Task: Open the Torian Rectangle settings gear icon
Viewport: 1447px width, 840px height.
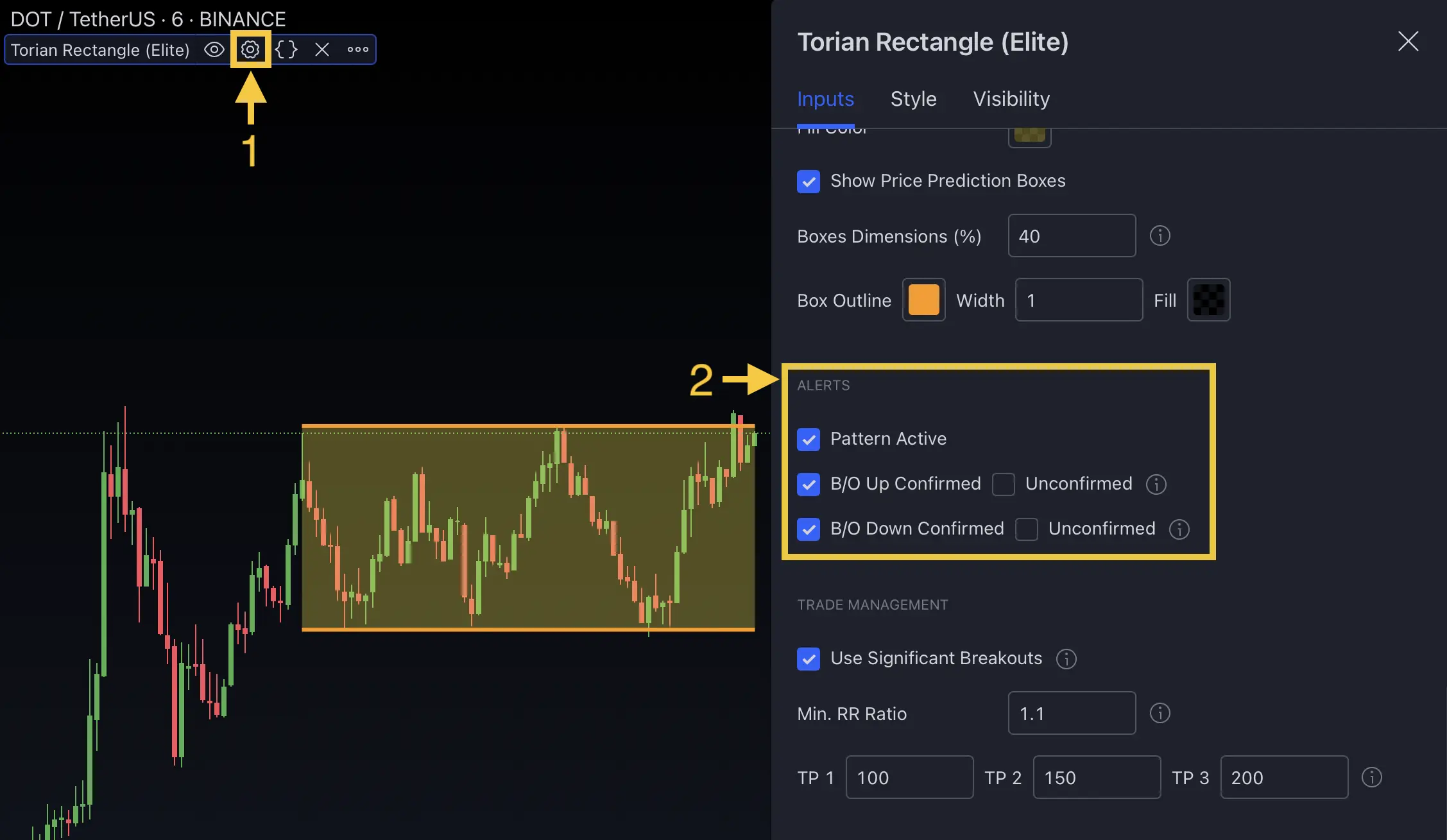Action: (250, 49)
